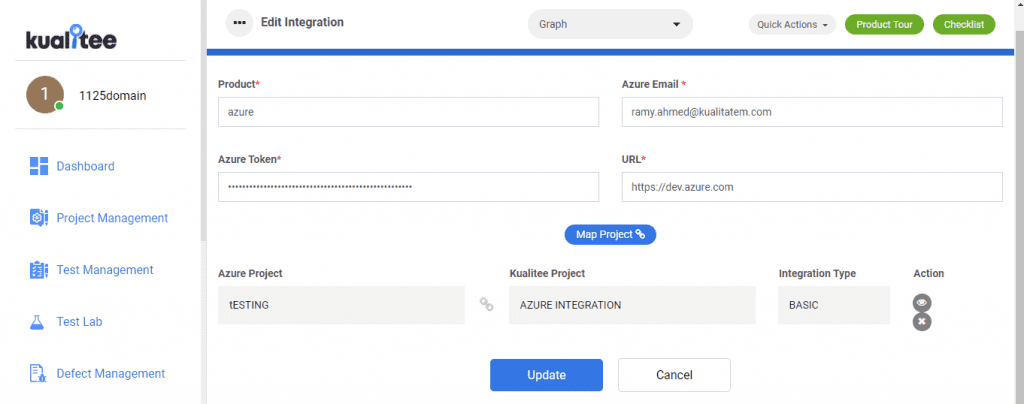
Task: Remove project mapping with the x icon
Action: pyautogui.click(x=922, y=322)
